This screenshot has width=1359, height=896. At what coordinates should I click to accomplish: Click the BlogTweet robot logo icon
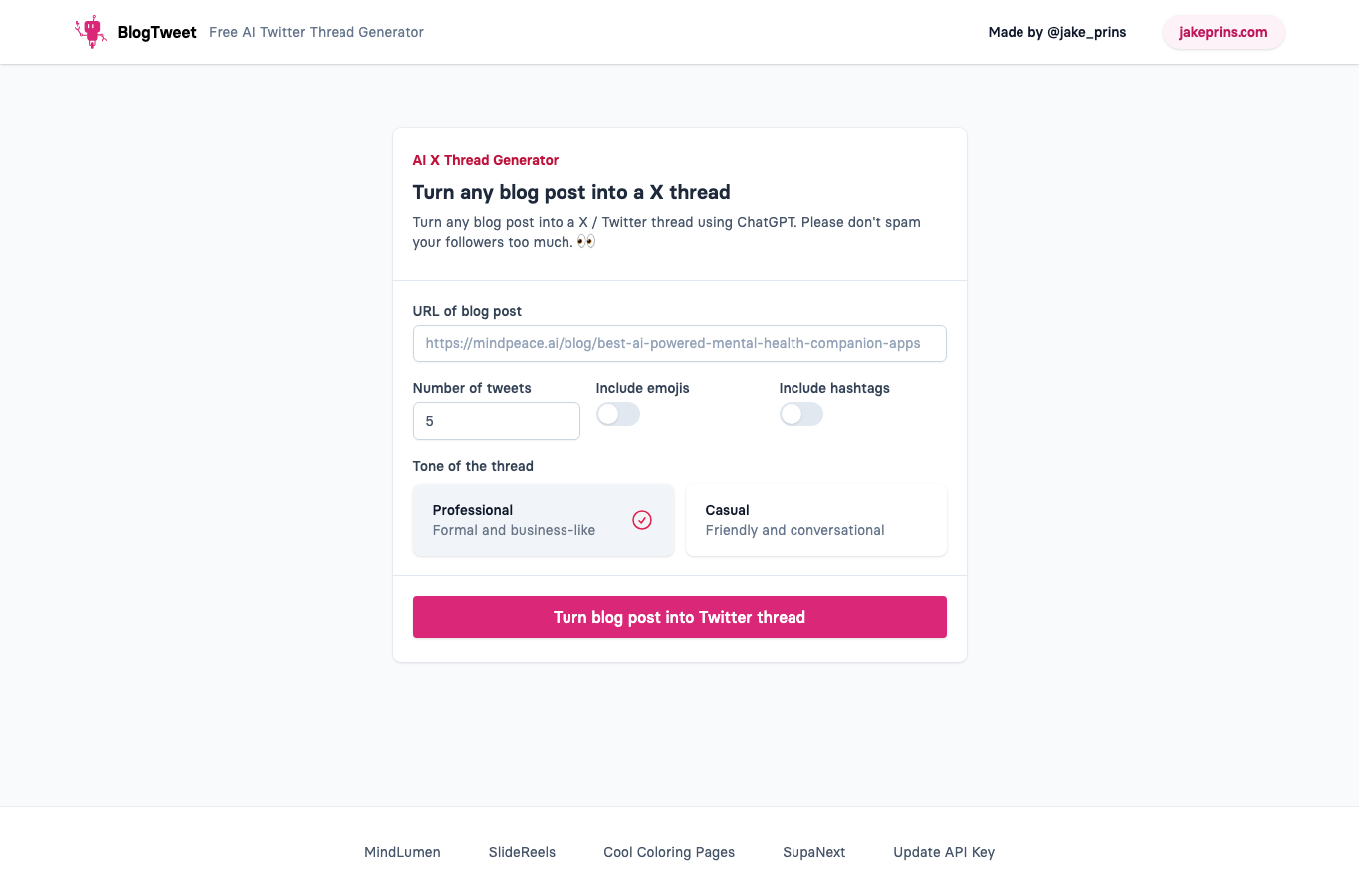click(x=91, y=32)
